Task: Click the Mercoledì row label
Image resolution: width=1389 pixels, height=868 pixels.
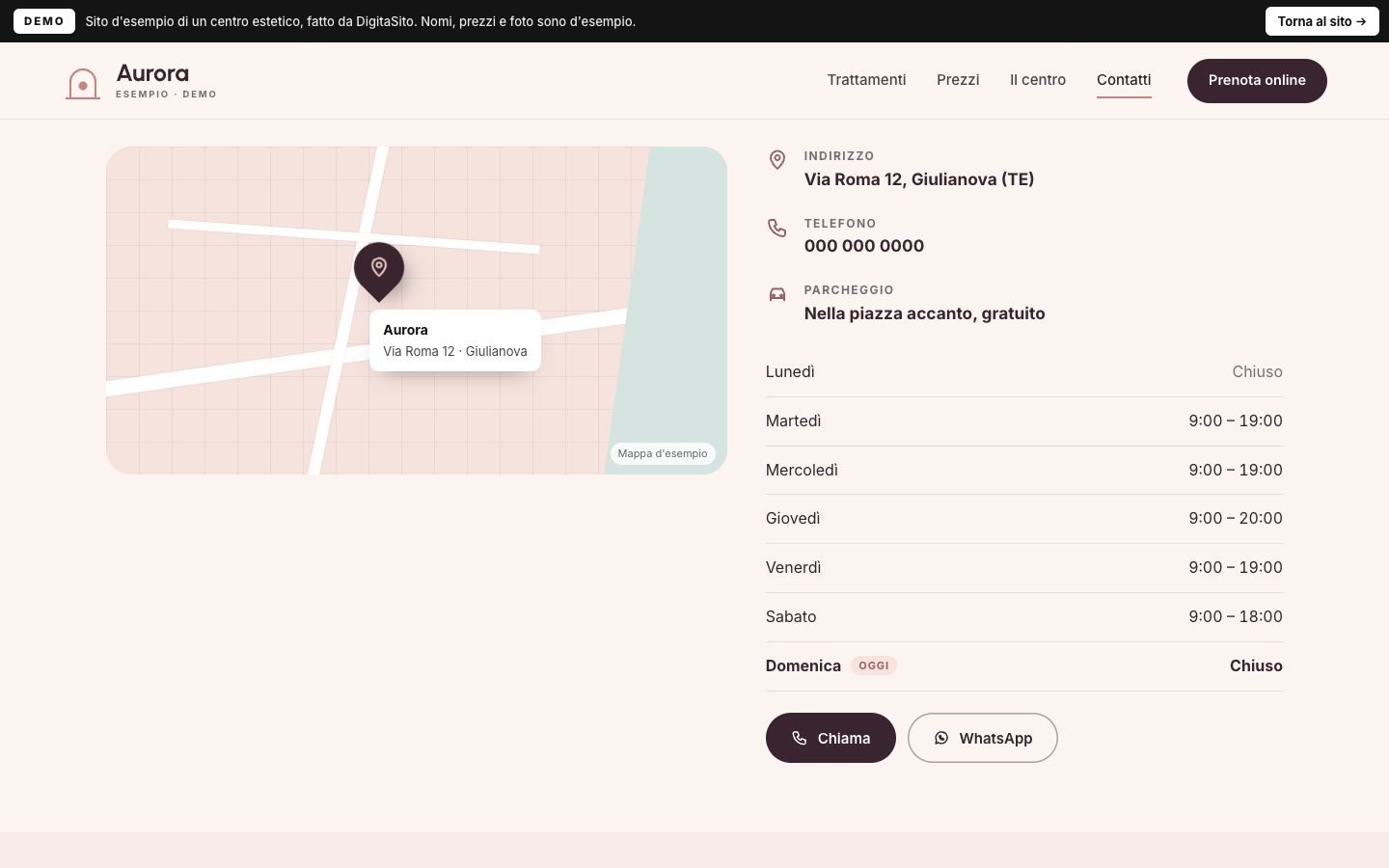Action: pyautogui.click(x=802, y=471)
